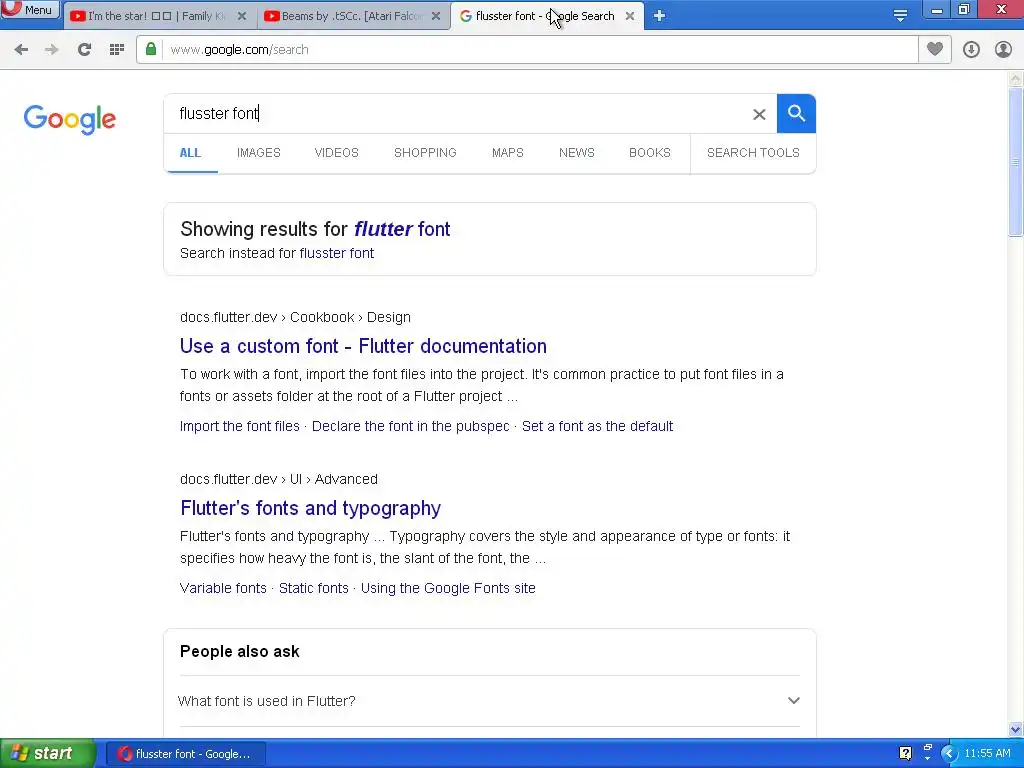The height and width of the screenshot is (768, 1024).
Task: Switch to NEWS results
Action: (577, 153)
